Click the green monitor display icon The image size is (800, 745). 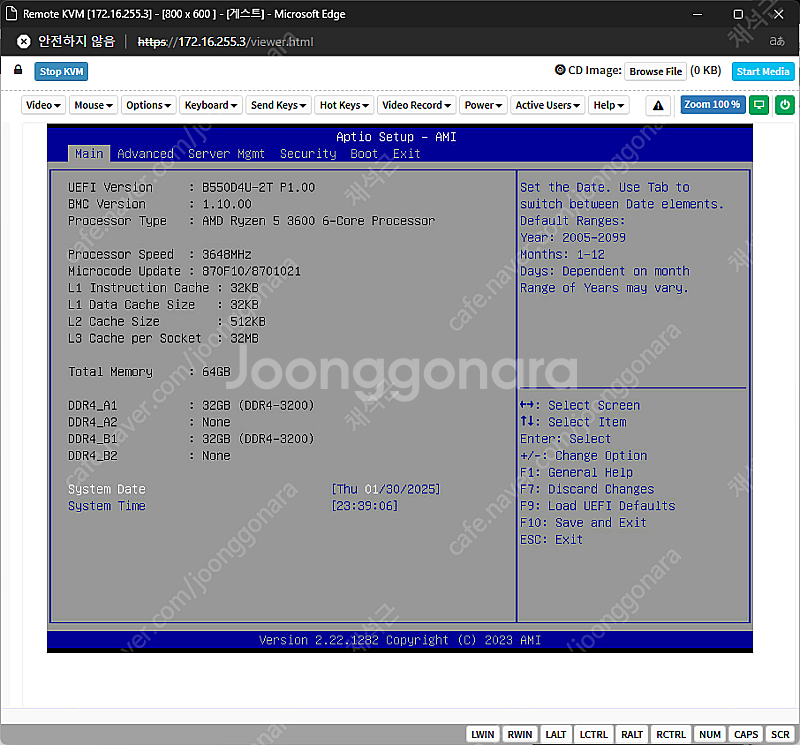click(759, 105)
